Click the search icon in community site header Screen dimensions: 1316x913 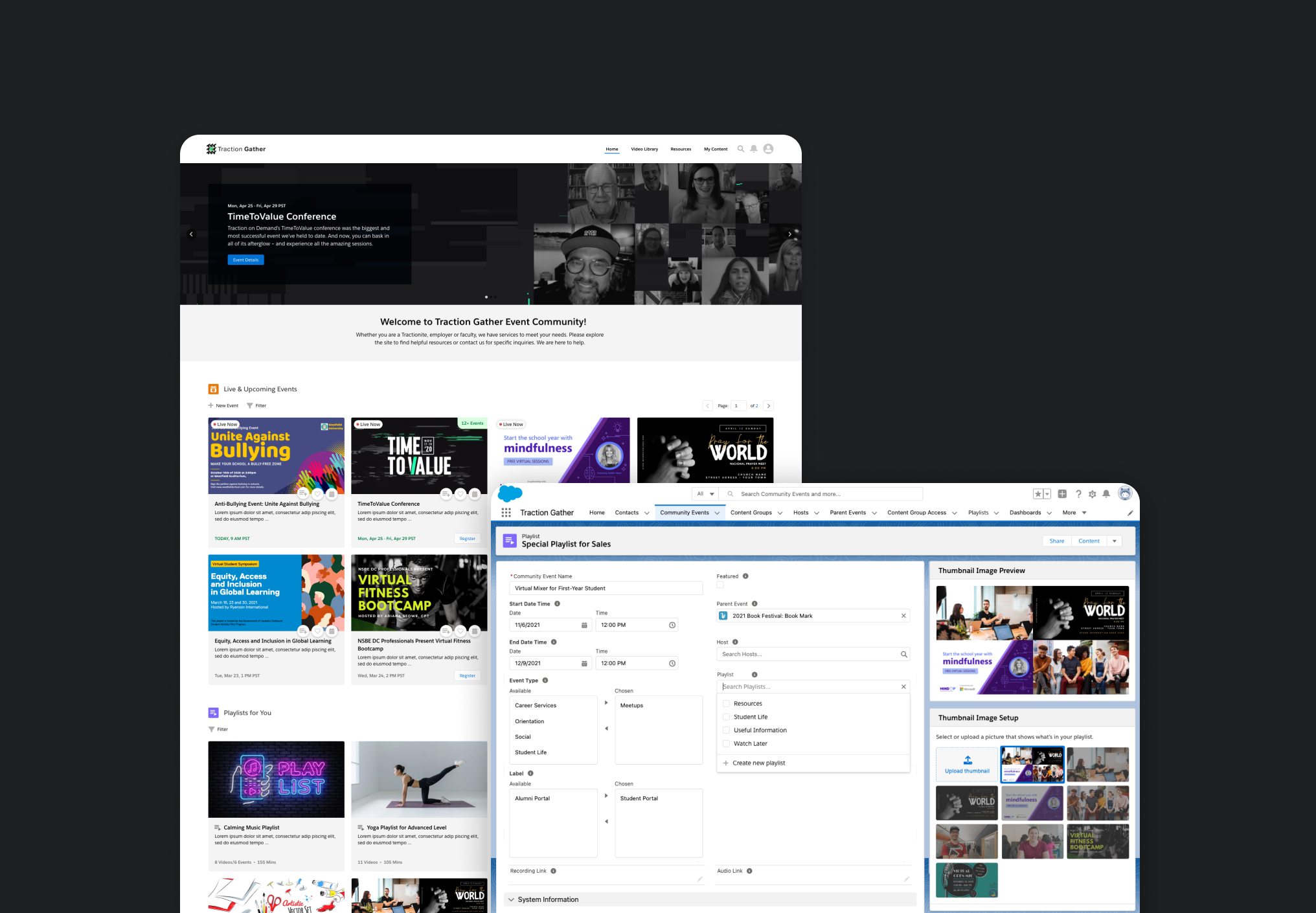pyautogui.click(x=741, y=149)
